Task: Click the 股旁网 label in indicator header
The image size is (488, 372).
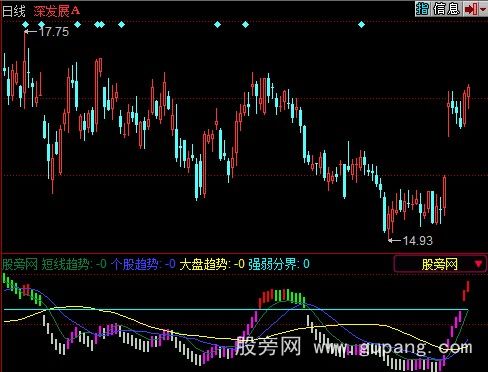Action: coord(20,264)
